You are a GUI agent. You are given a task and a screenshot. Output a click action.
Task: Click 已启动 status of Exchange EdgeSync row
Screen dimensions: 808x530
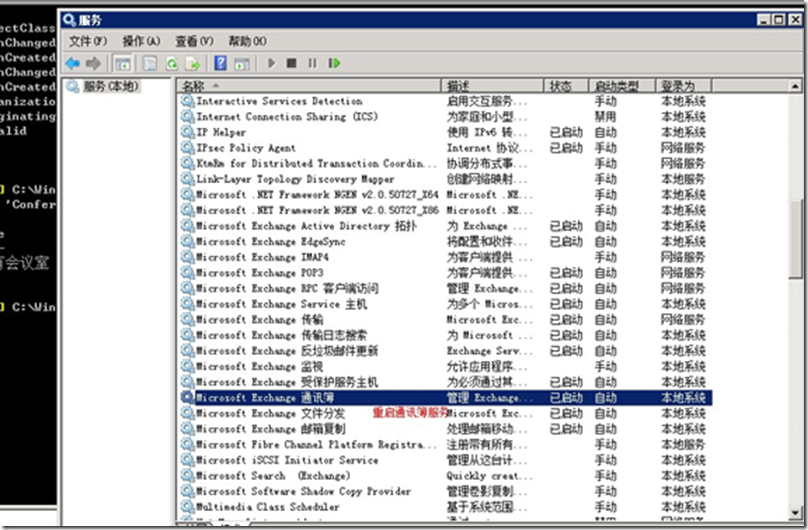click(x=566, y=242)
